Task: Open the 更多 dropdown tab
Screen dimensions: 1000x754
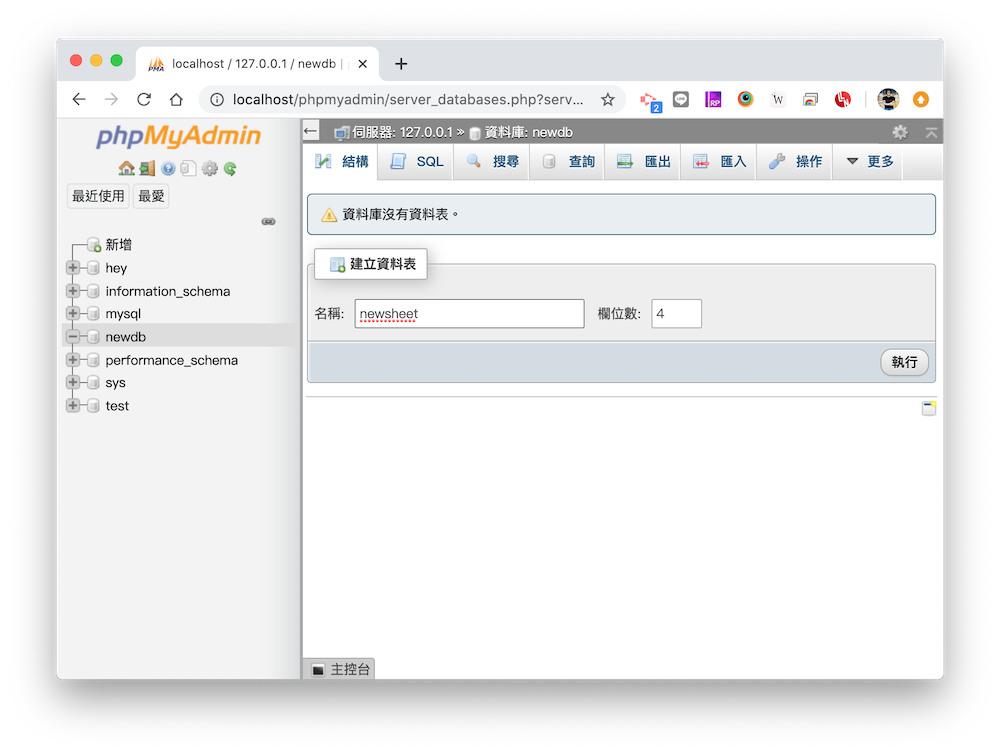Action: pos(870,161)
